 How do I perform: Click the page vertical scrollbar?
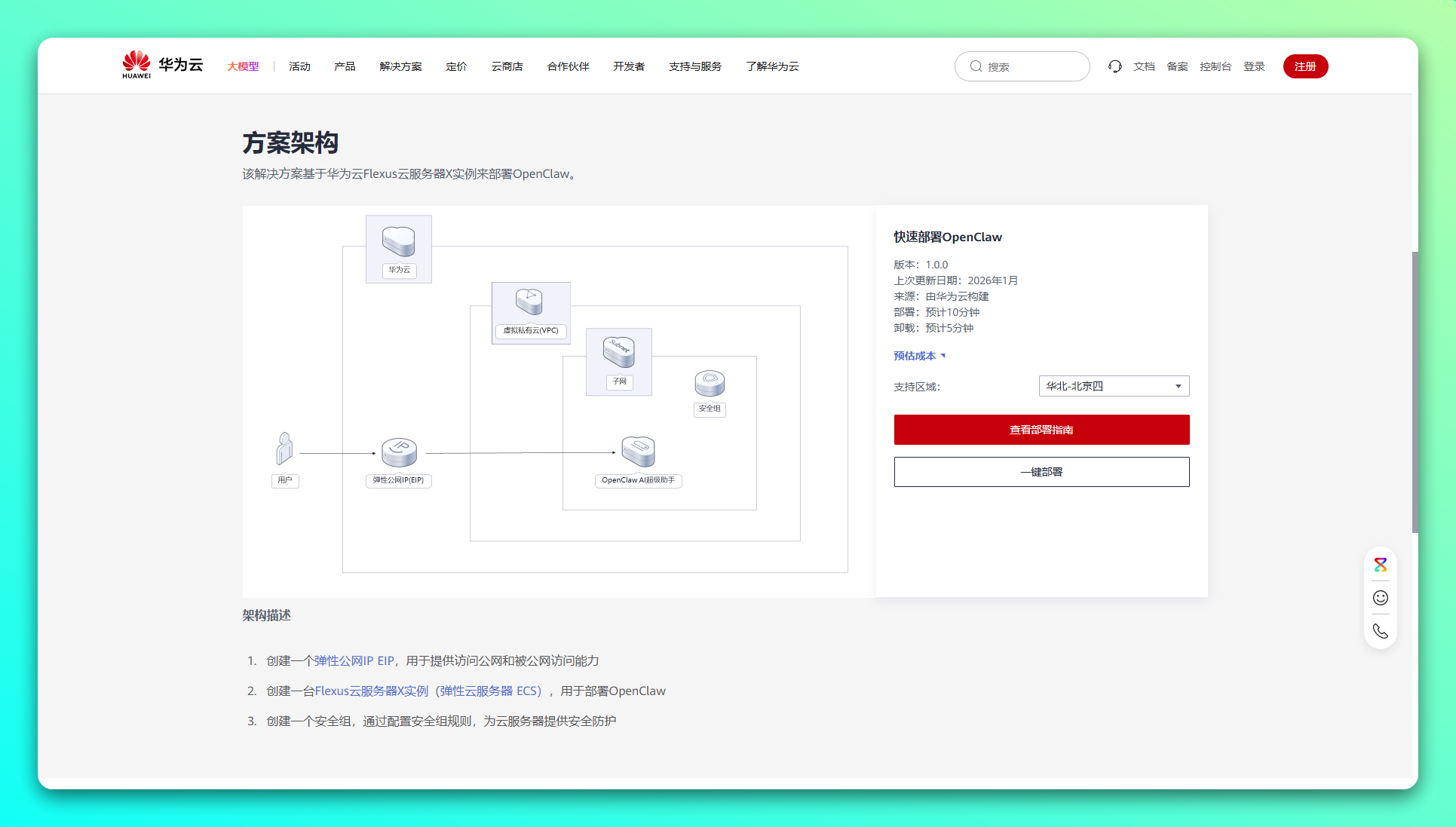[x=1415, y=392]
